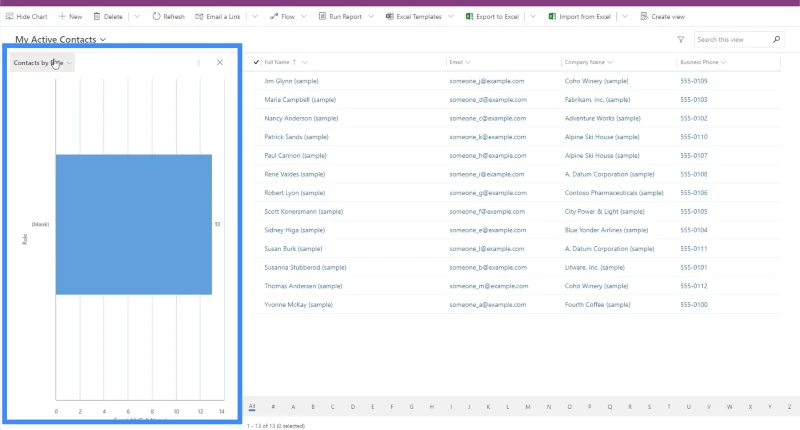The width and height of the screenshot is (800, 430).
Task: Focus the Search this view field
Action: click(732, 39)
